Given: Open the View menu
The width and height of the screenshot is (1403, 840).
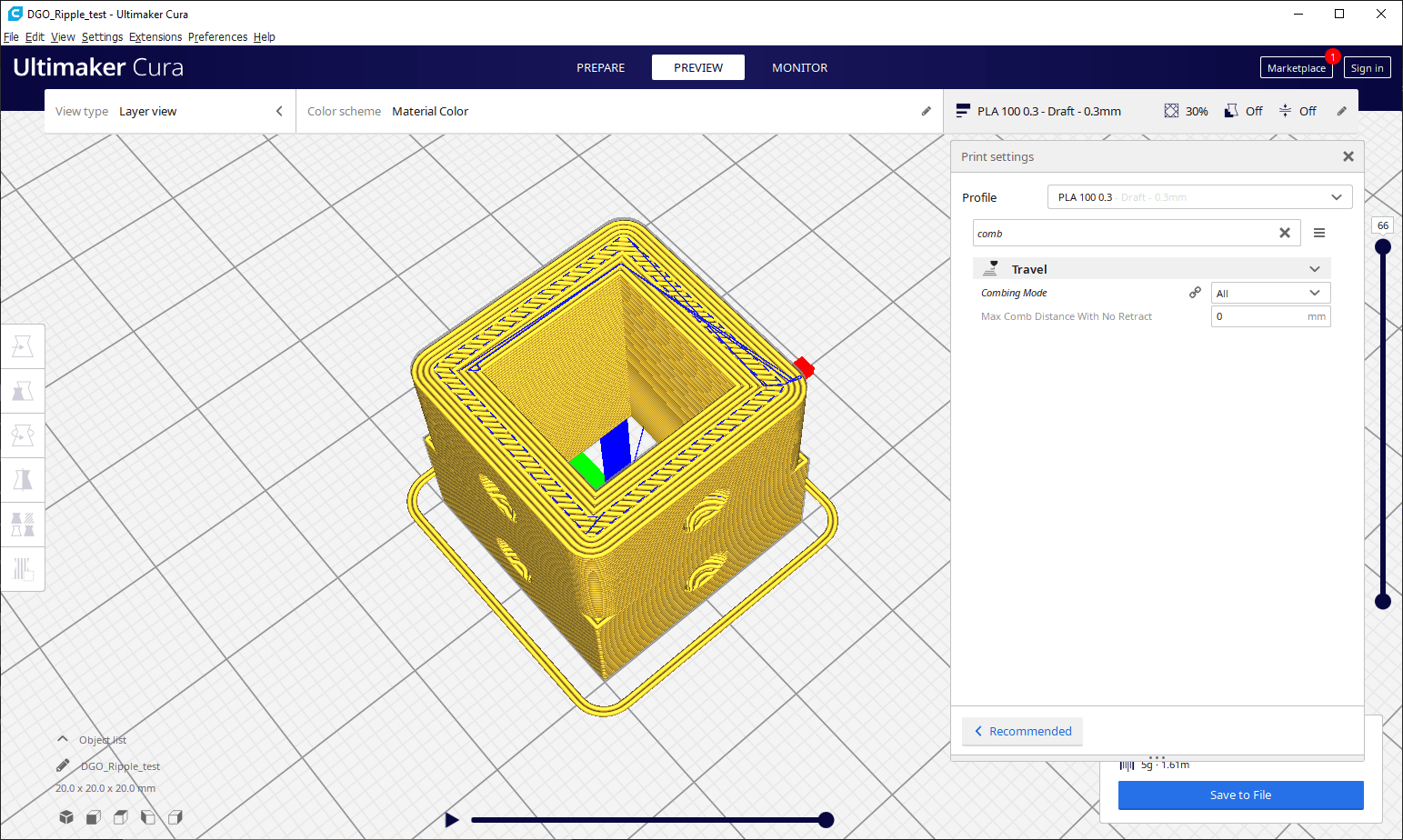Looking at the screenshot, I should pyautogui.click(x=63, y=36).
